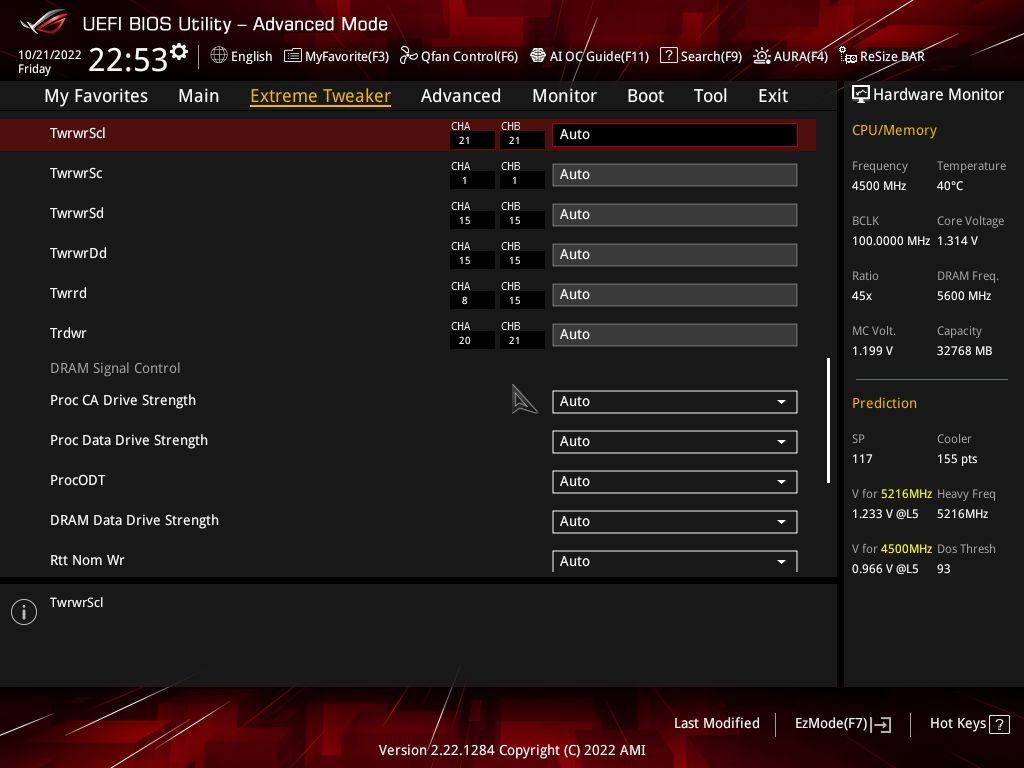
Task: Click the language globe icon
Action: coord(219,56)
